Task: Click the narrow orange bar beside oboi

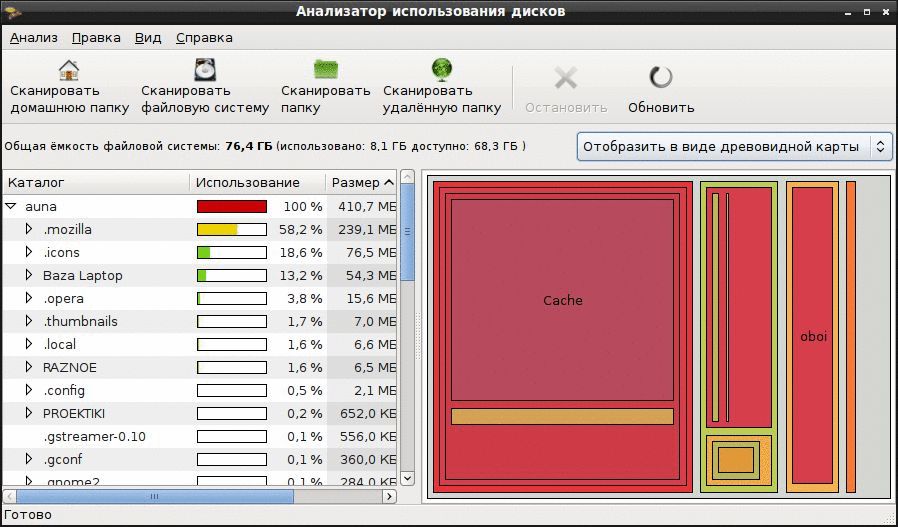Action: coord(850,336)
